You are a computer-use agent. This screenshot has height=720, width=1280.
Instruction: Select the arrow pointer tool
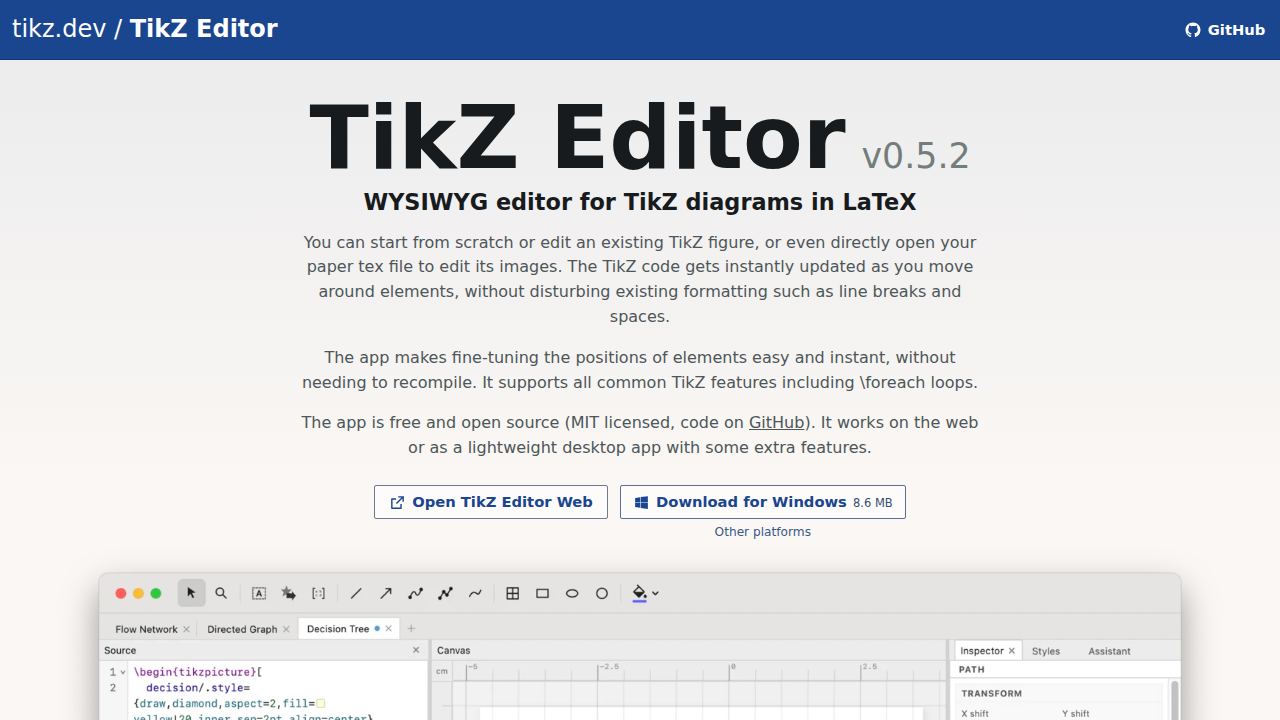[191, 593]
